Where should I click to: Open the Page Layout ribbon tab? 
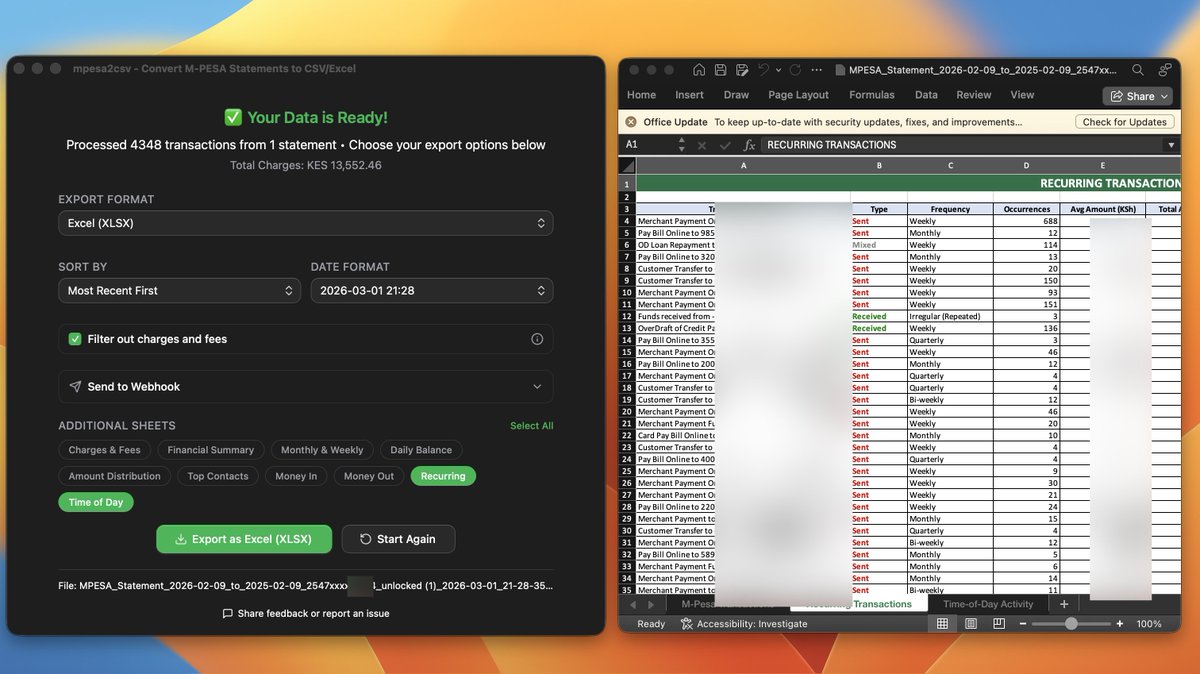[x=798, y=95]
